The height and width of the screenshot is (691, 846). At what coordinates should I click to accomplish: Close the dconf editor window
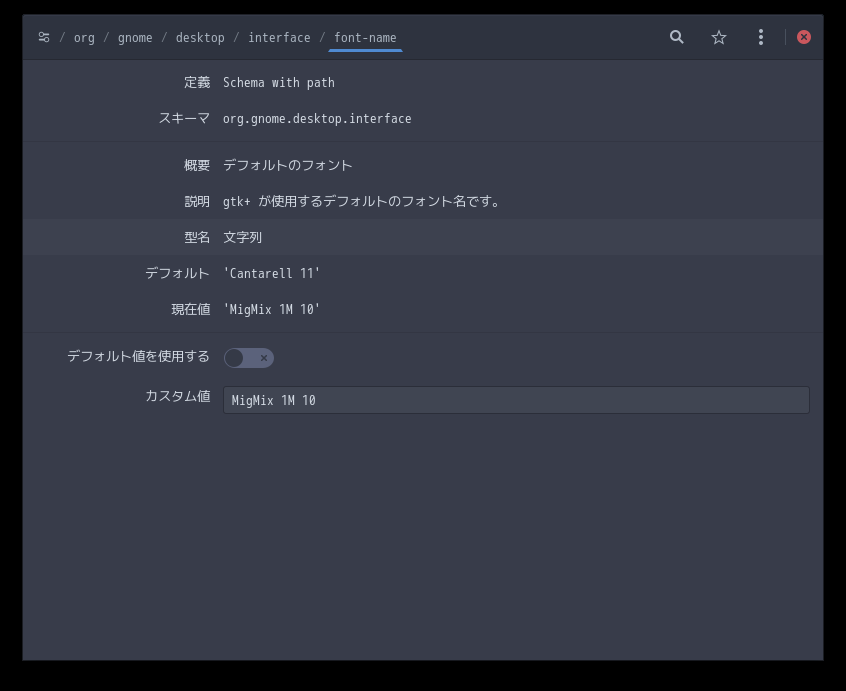(804, 37)
